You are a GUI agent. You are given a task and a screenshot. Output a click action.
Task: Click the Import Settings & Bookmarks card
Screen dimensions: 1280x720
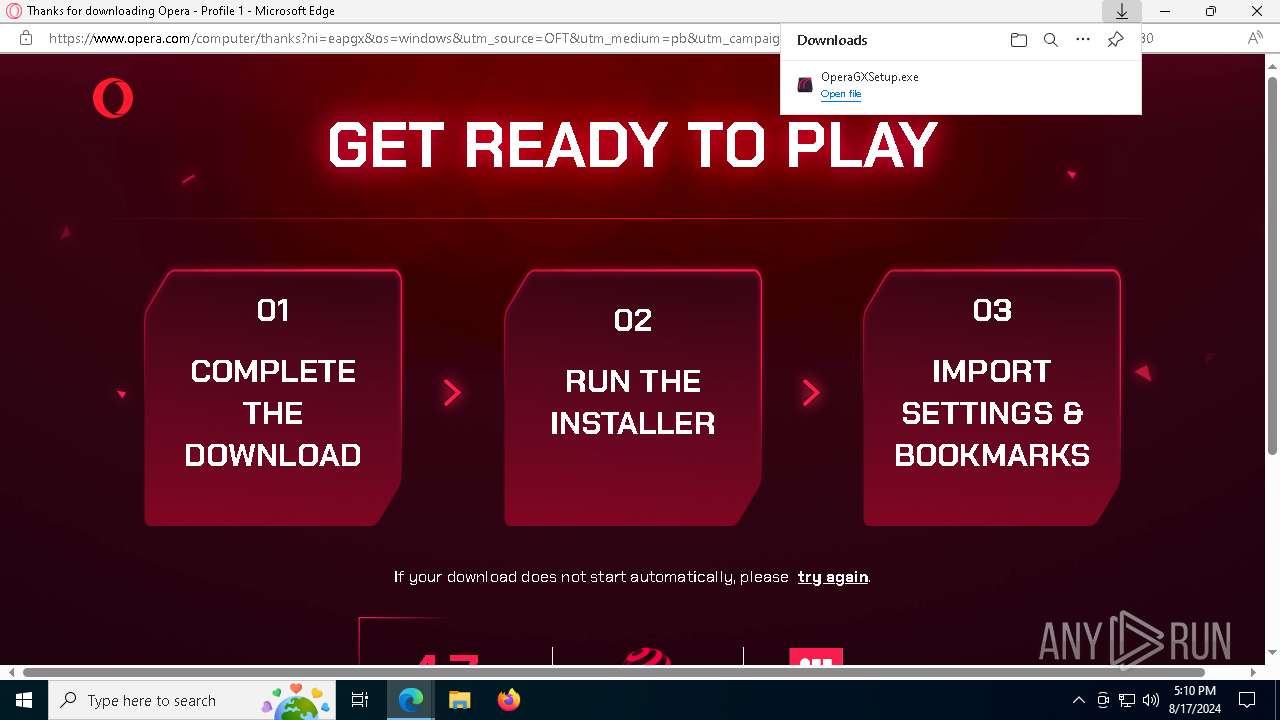coord(992,397)
